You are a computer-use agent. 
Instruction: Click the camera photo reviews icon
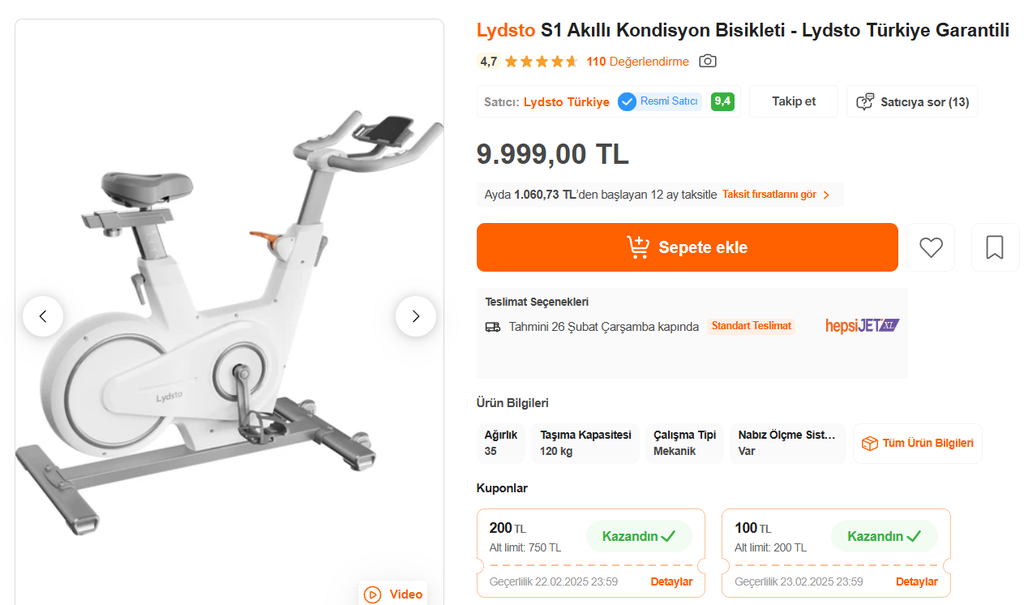point(708,61)
